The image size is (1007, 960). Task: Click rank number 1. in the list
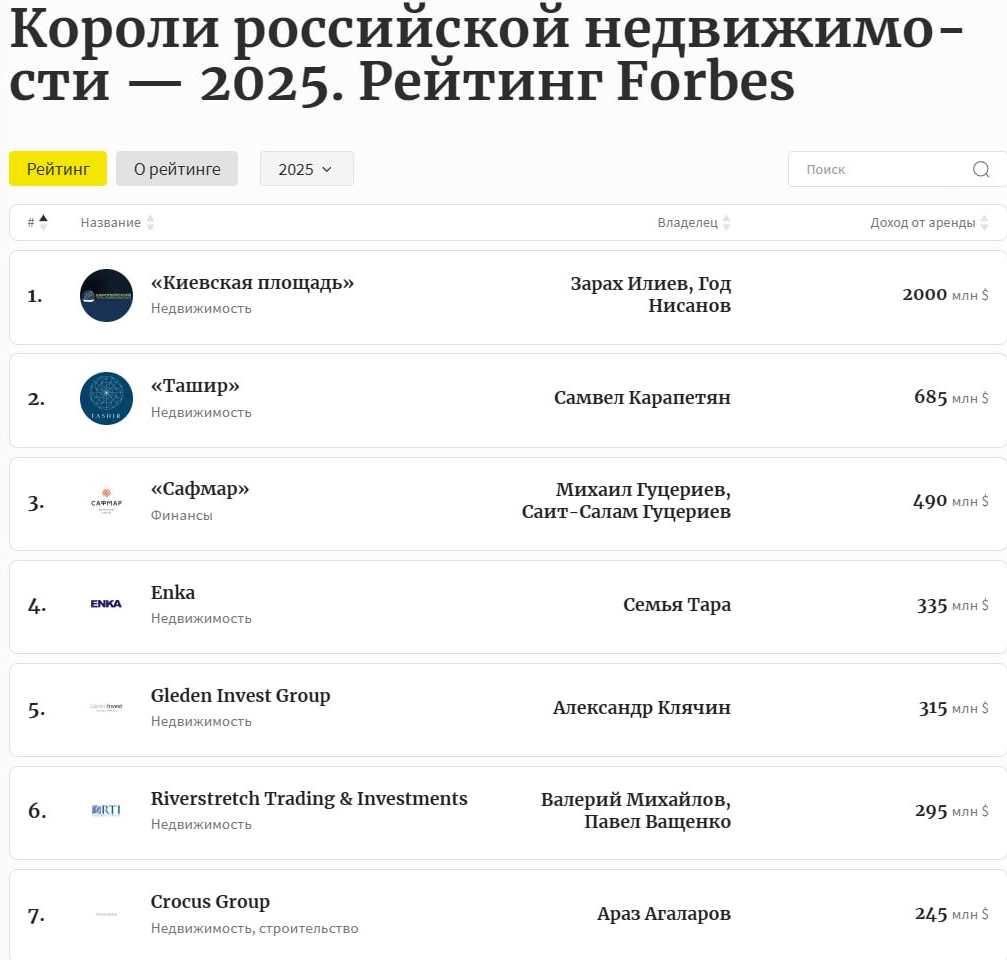35,296
